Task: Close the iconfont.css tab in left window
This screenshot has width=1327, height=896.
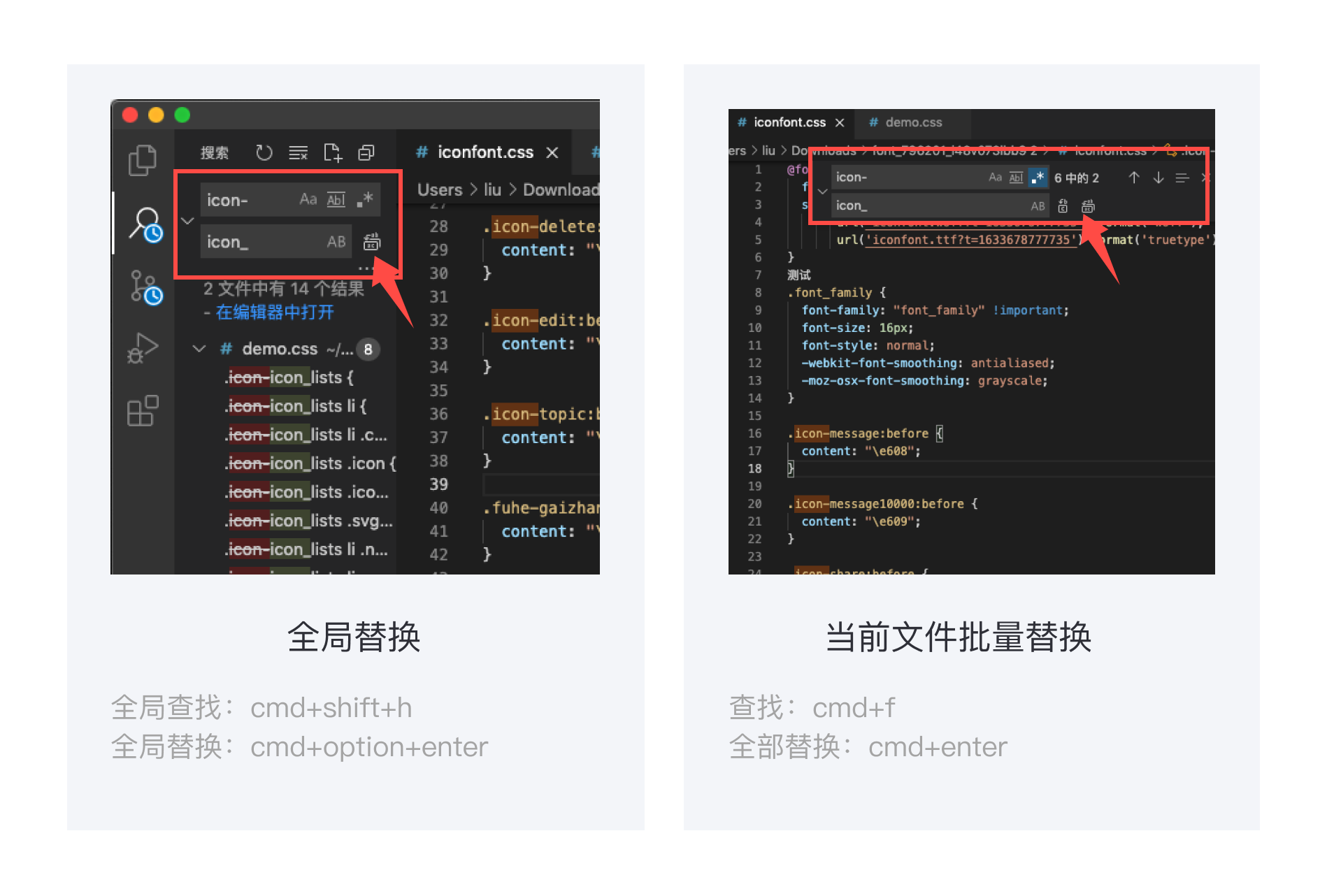Action: pyautogui.click(x=552, y=152)
